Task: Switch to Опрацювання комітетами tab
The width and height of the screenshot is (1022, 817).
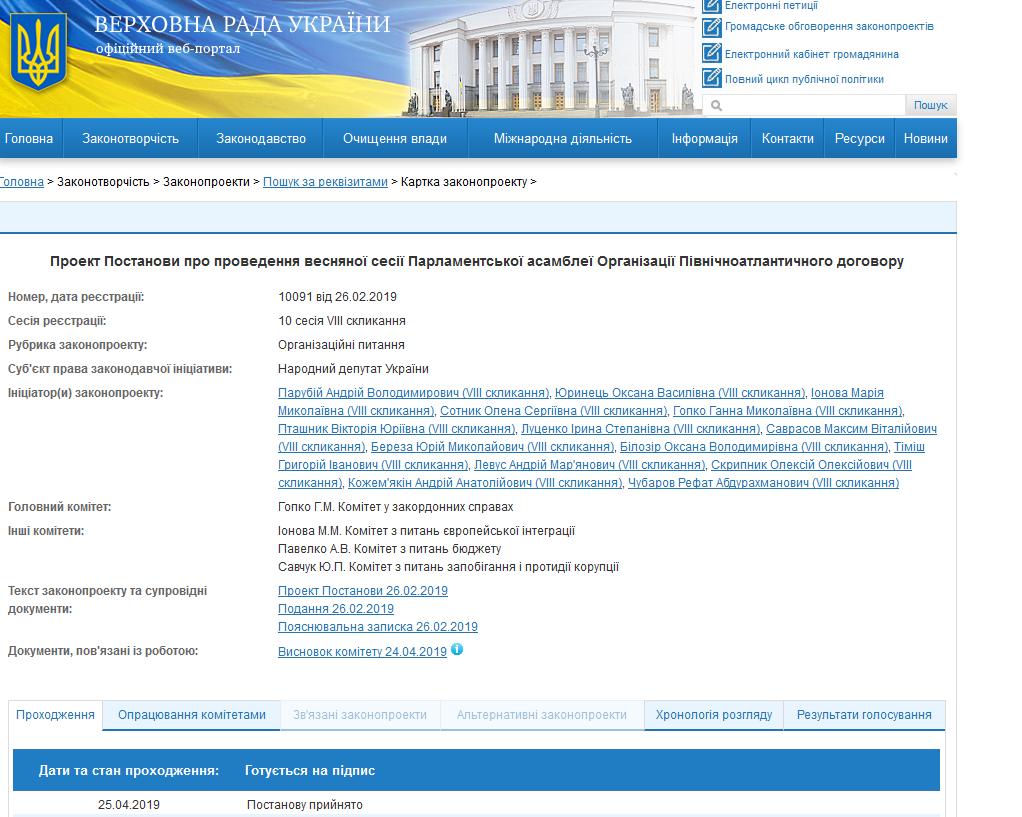Action: pyautogui.click(x=192, y=715)
